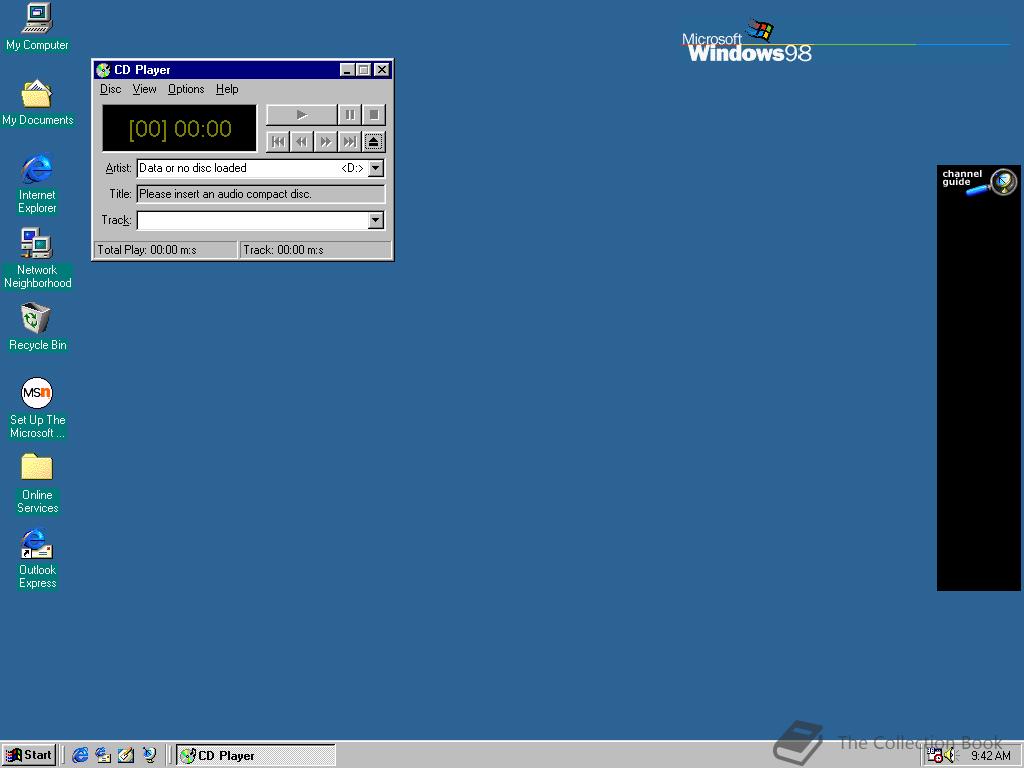Select the Network Neighborhood desktop icon

tap(37, 259)
